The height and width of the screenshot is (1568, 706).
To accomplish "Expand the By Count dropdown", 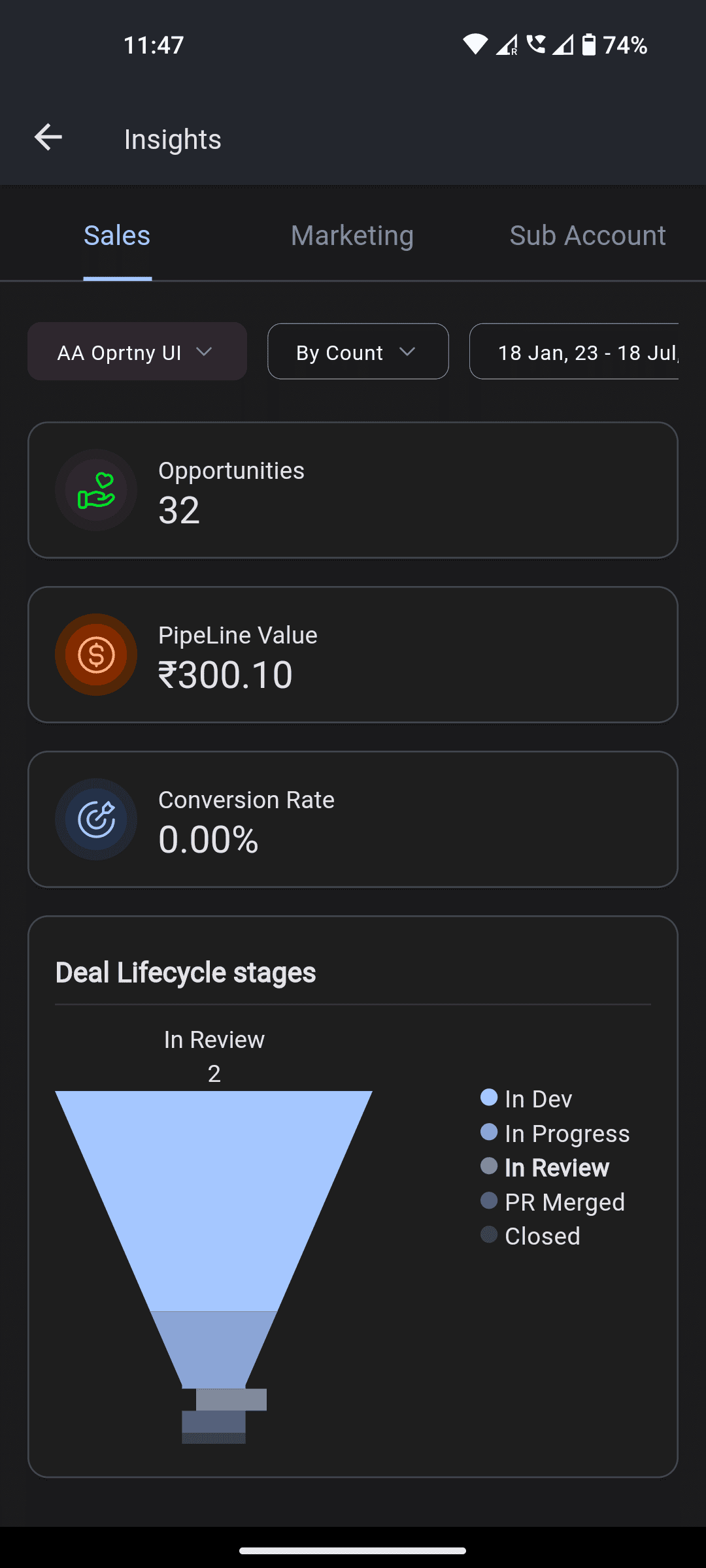I will (358, 351).
